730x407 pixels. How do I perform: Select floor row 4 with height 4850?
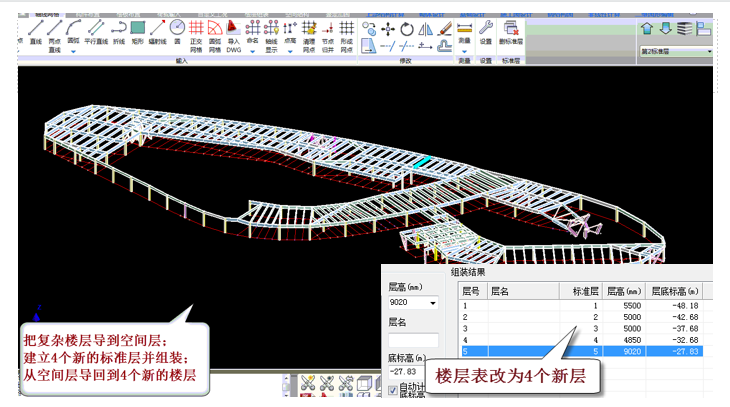pyautogui.click(x=580, y=340)
